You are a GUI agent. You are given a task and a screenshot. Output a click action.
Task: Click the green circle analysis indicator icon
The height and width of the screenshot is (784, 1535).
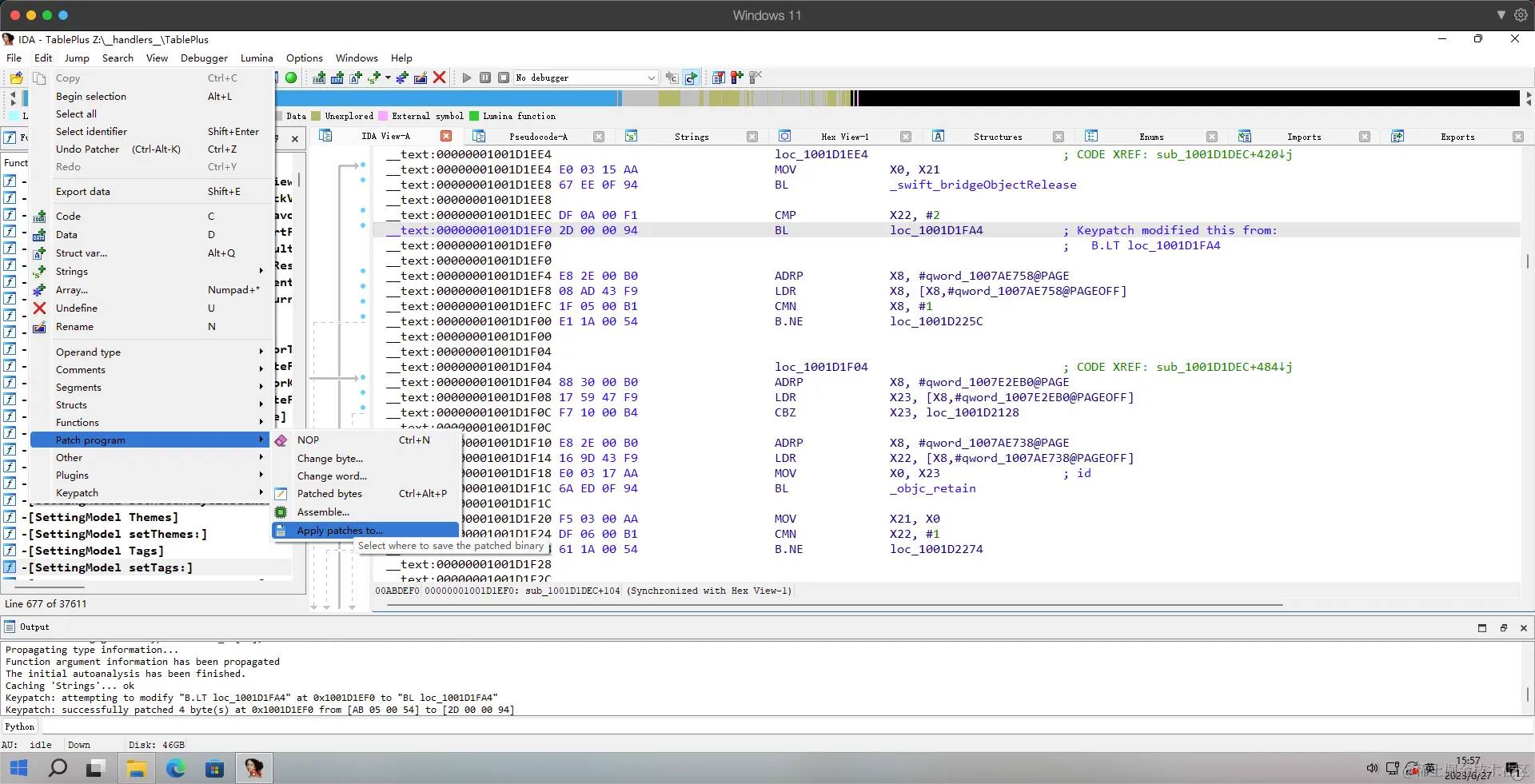pos(291,78)
